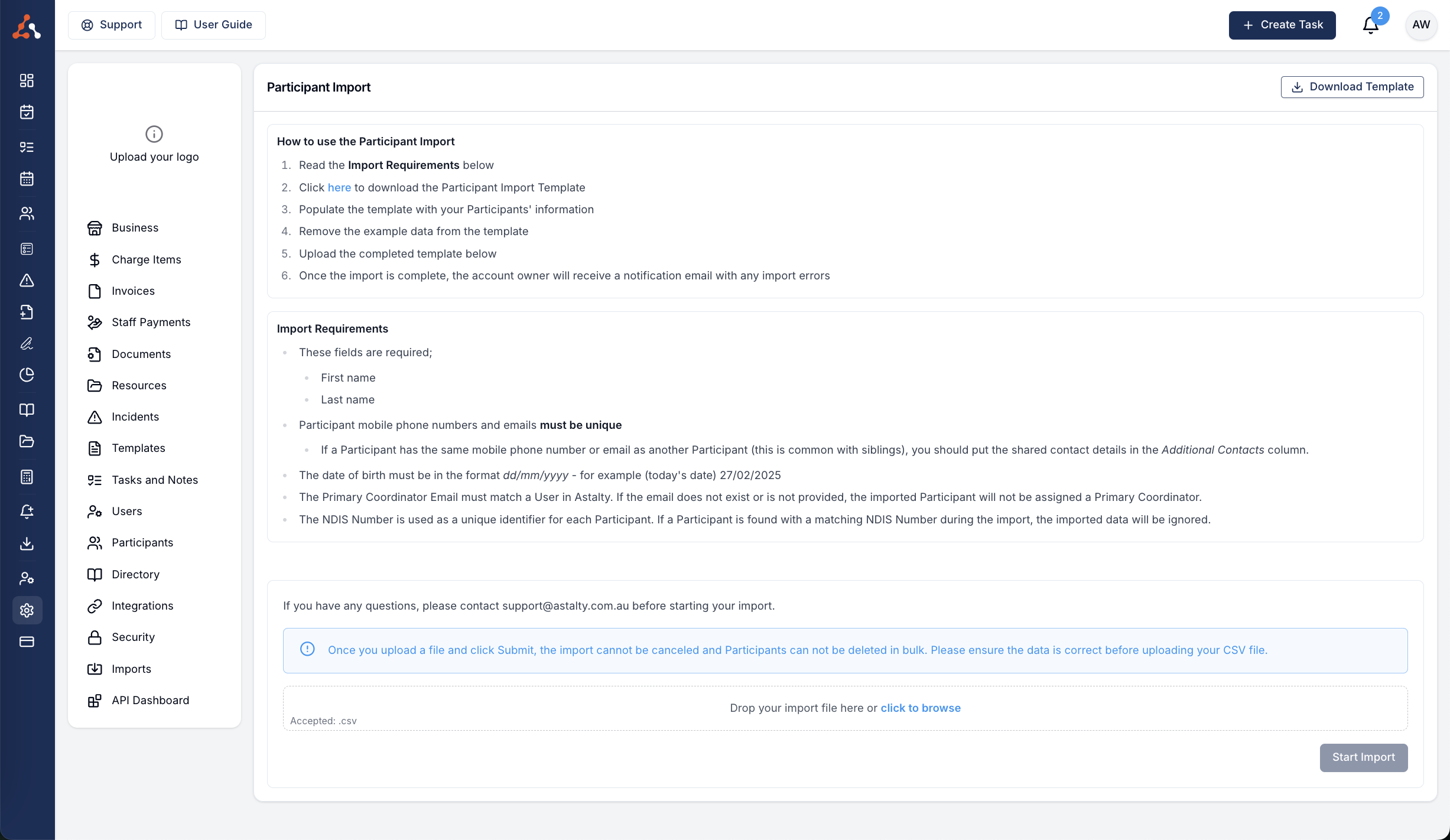Open the API Dashboard menu item
Image resolution: width=1450 pixels, height=840 pixels.
150,700
